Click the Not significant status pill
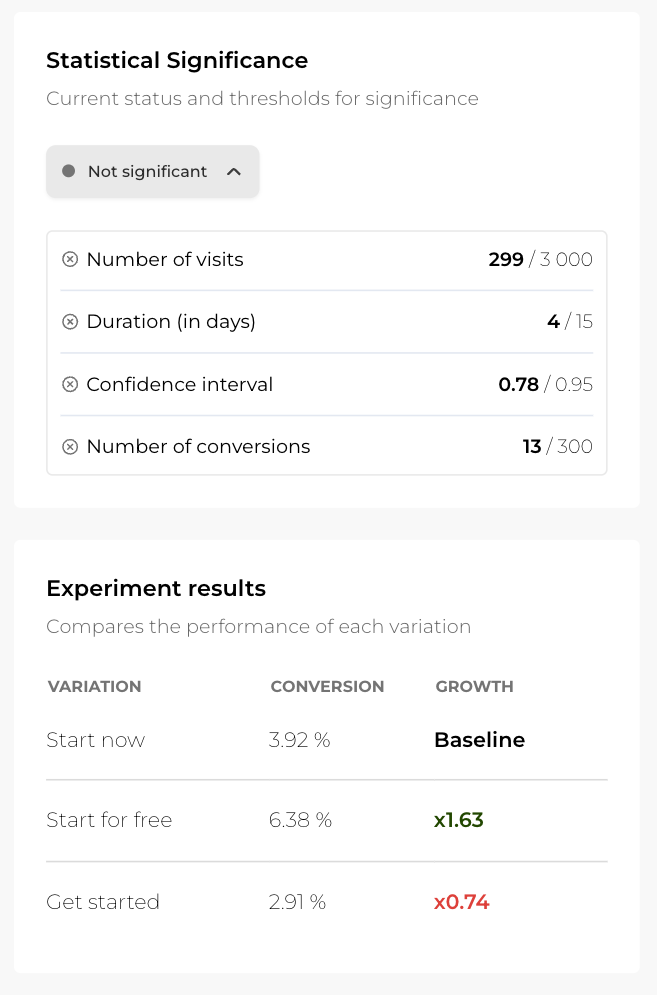Viewport: 657px width, 995px height. click(x=152, y=171)
